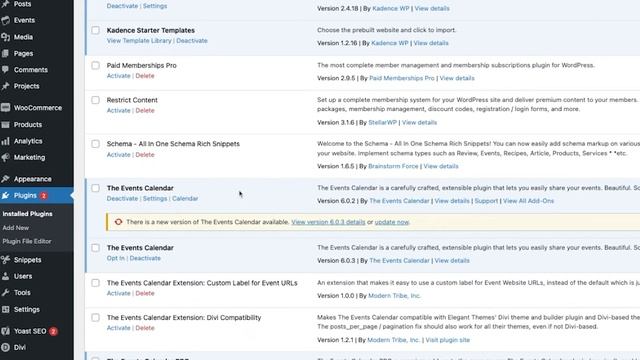This screenshot has width=640, height=360.
Task: Open the Installed Plugins submenu item
Action: (x=27, y=214)
